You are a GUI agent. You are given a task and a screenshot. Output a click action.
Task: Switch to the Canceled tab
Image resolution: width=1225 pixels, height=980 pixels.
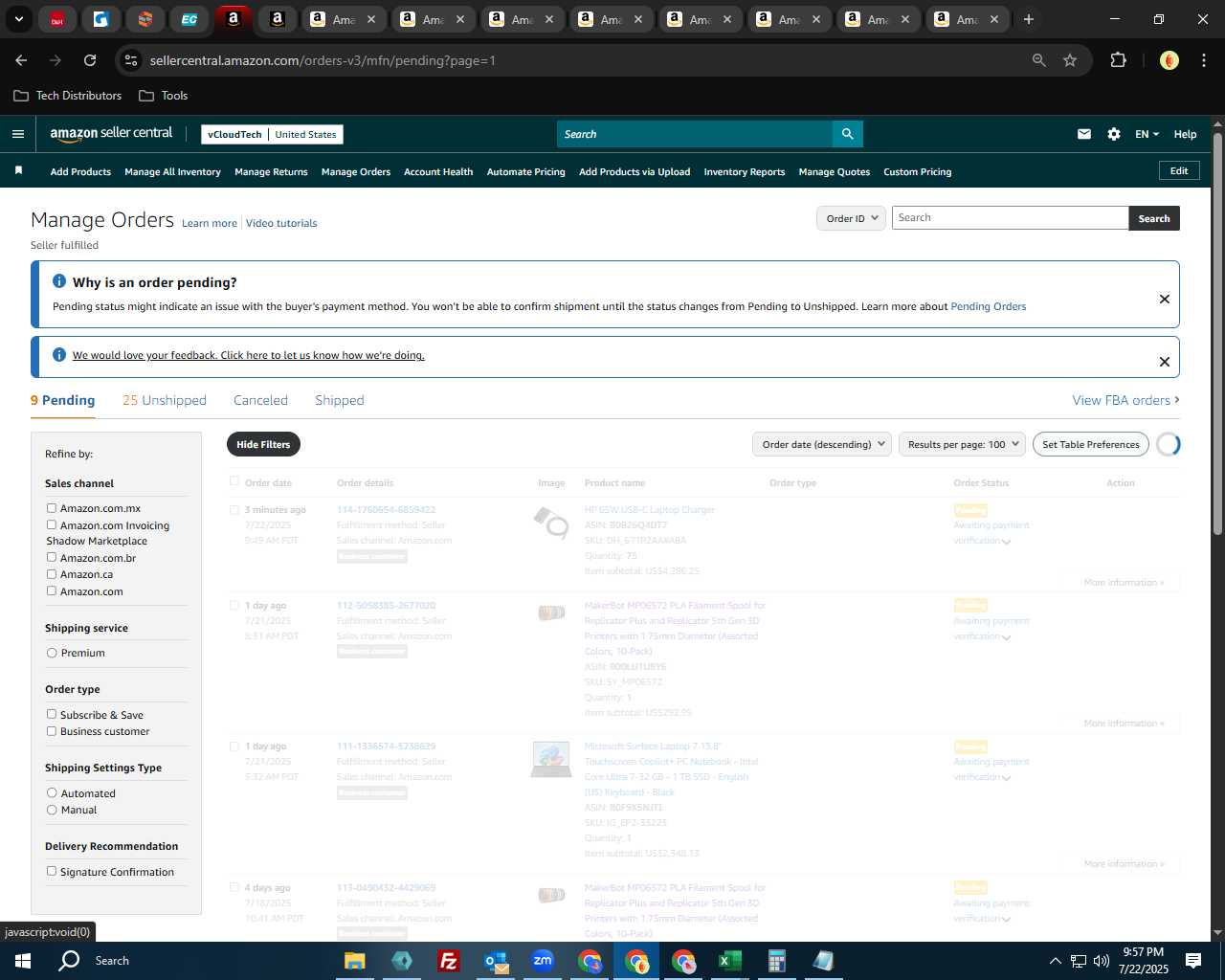click(x=260, y=400)
